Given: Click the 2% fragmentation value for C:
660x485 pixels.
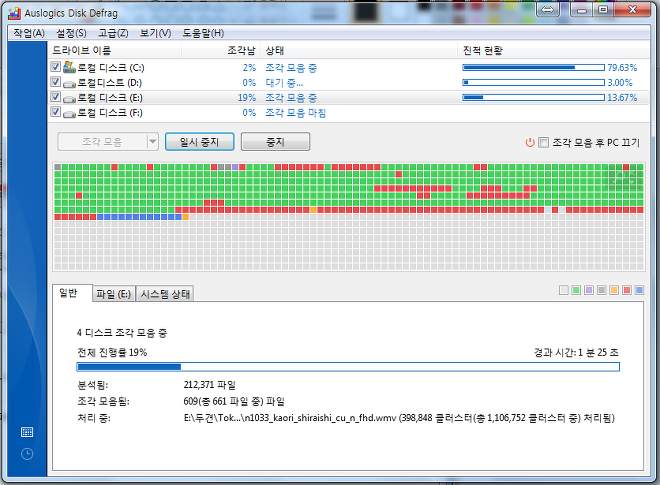Looking at the screenshot, I should pos(249,67).
